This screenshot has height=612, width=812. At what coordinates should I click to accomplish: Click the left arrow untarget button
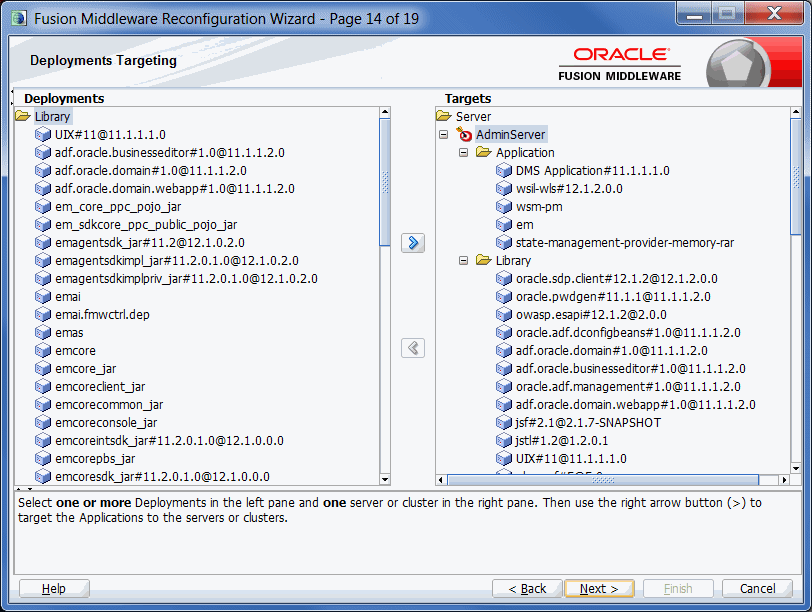[x=413, y=348]
